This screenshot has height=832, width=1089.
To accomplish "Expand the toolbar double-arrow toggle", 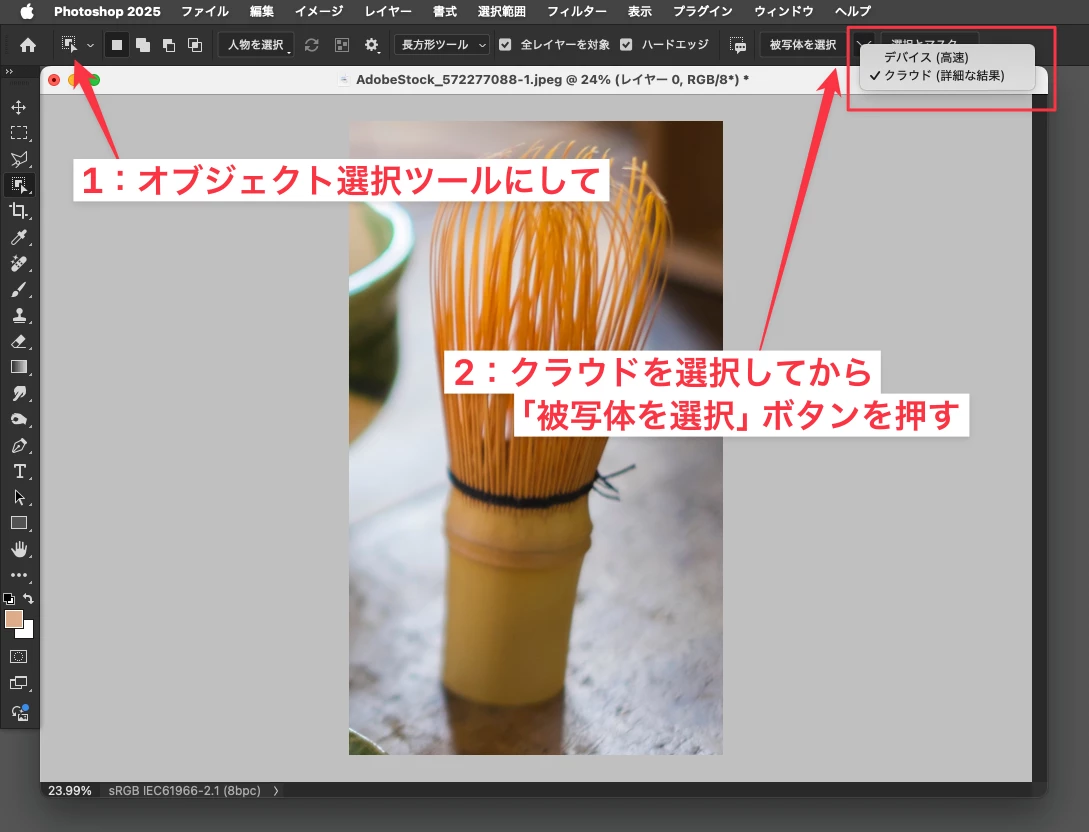I will pyautogui.click(x=9, y=72).
